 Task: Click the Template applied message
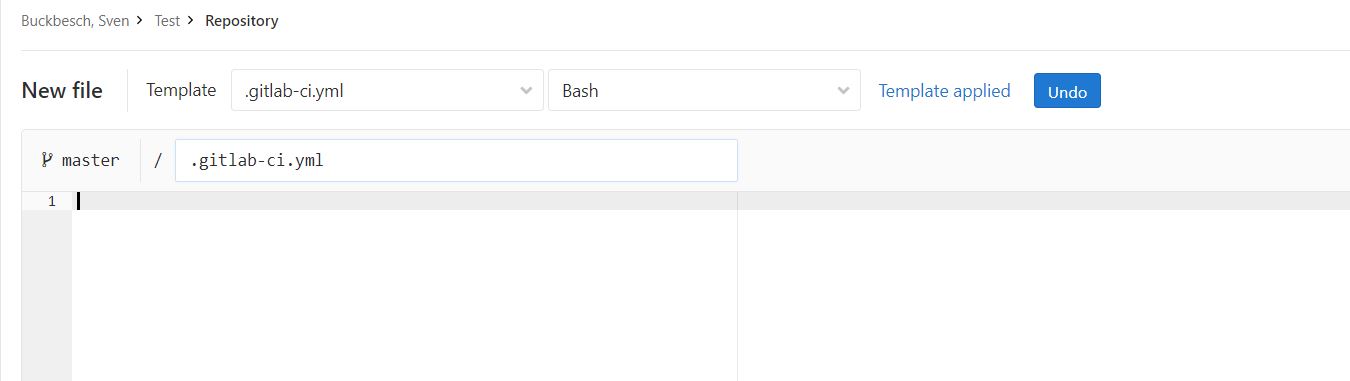(944, 91)
